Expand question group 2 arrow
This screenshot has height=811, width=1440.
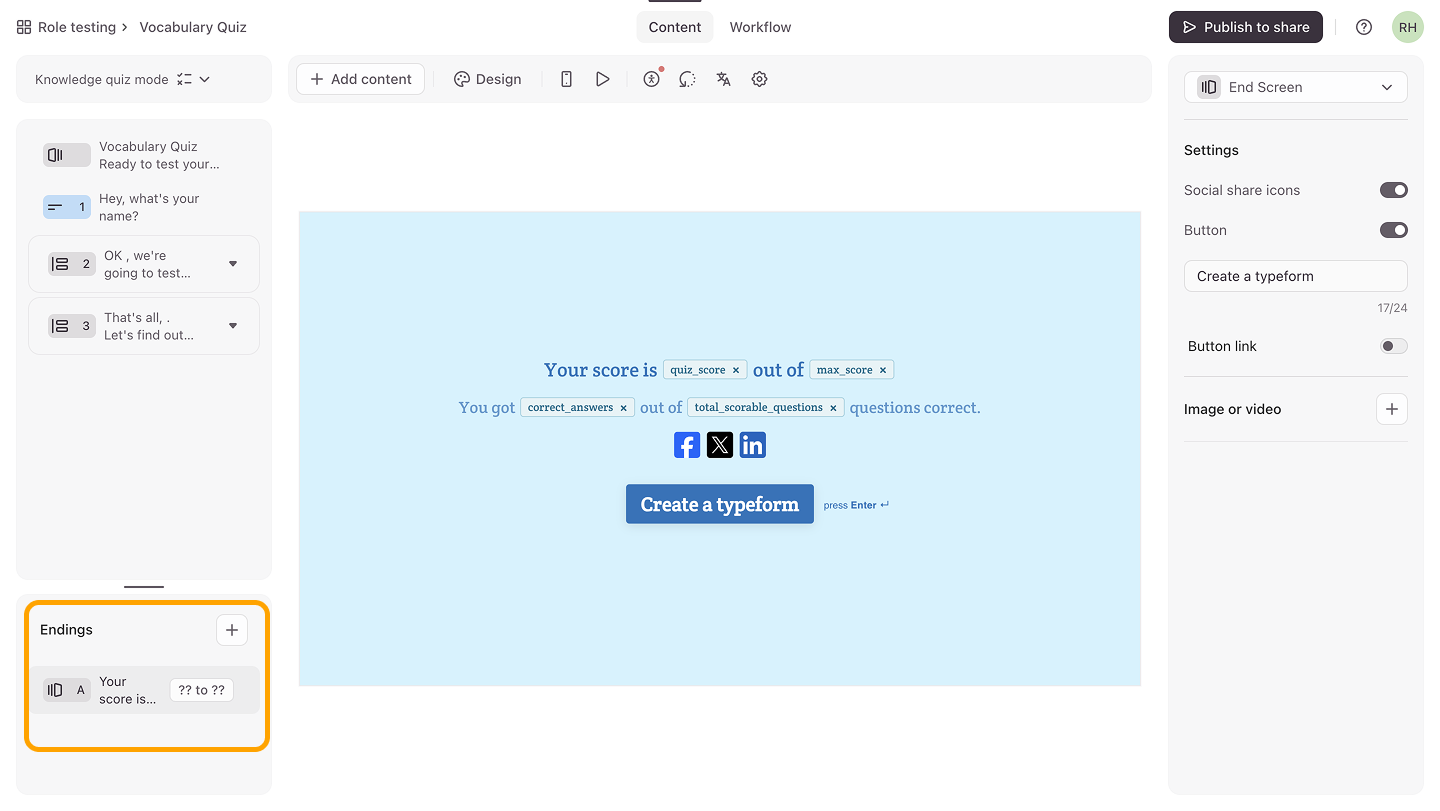click(233, 264)
